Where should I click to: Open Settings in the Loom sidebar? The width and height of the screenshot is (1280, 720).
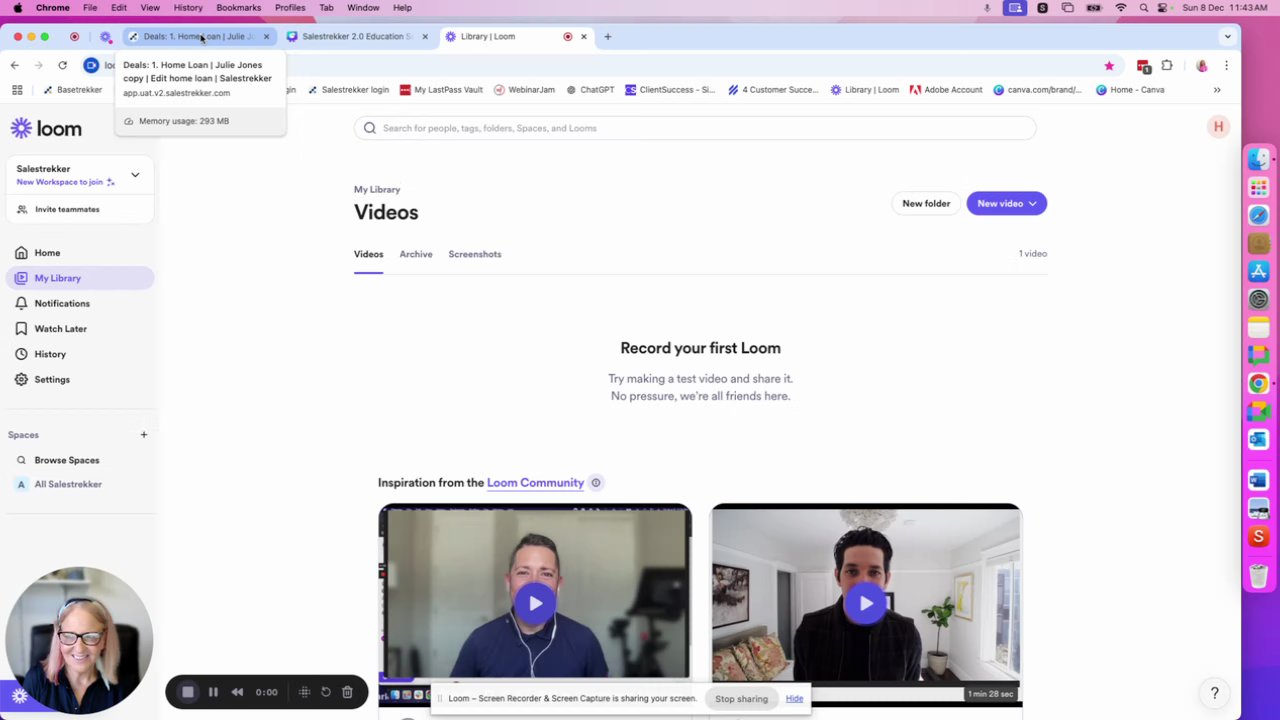(80, 379)
